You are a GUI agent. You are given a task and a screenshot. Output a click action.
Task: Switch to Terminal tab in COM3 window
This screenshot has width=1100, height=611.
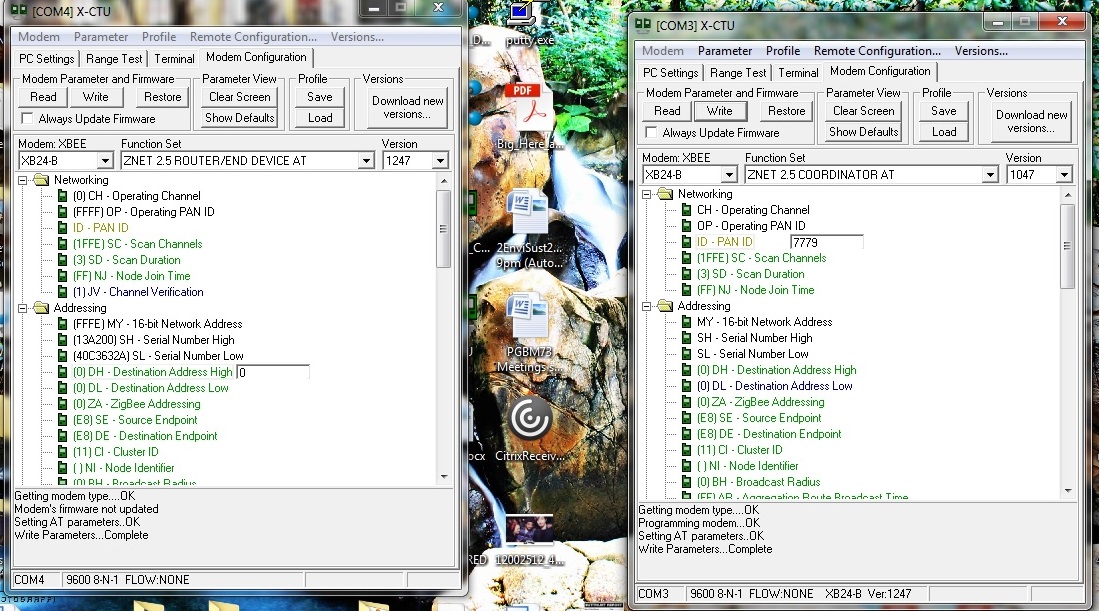point(798,73)
